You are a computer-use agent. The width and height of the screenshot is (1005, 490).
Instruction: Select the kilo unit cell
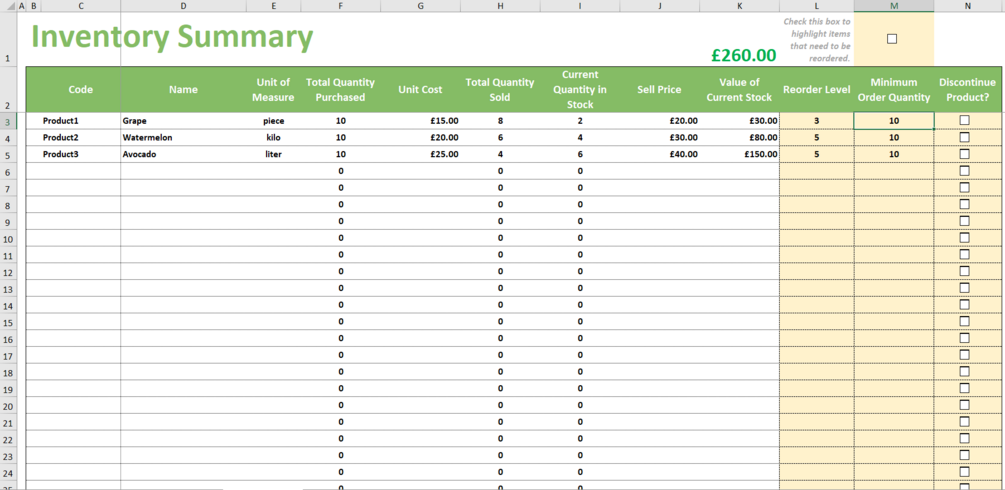coord(274,137)
